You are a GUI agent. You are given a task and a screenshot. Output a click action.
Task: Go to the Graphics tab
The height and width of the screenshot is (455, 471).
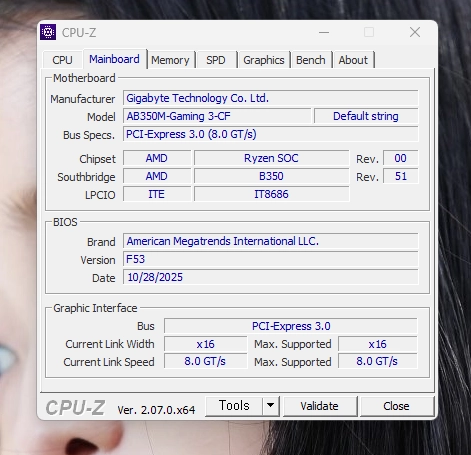(264, 60)
